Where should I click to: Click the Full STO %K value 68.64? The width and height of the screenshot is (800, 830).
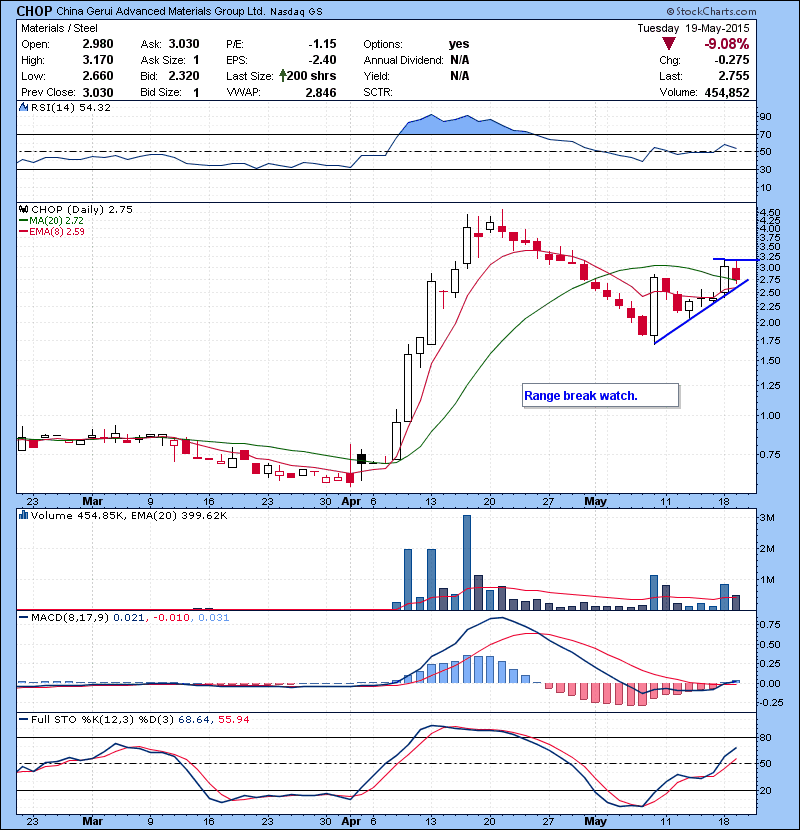coord(194,719)
